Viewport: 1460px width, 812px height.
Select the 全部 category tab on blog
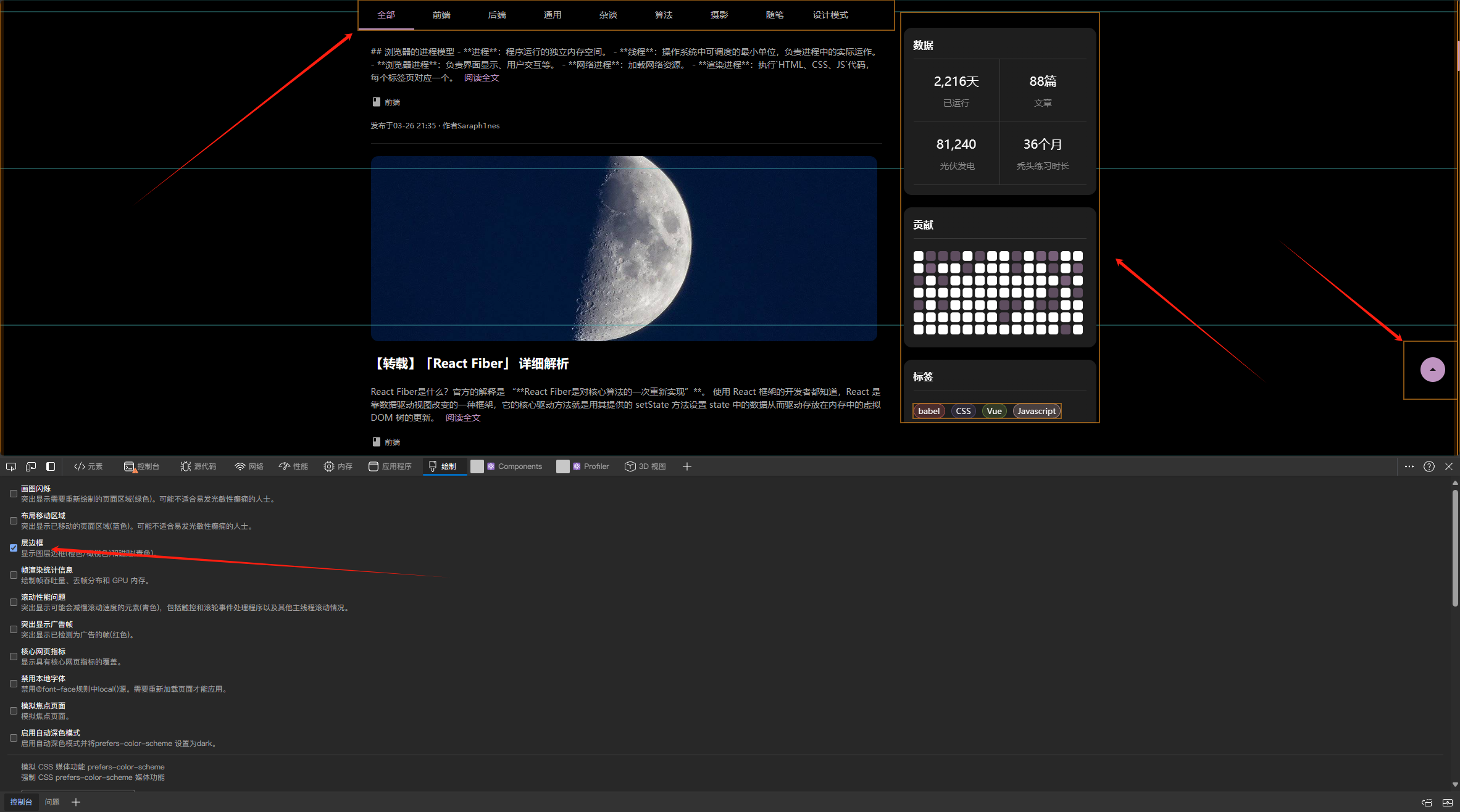[x=386, y=15]
